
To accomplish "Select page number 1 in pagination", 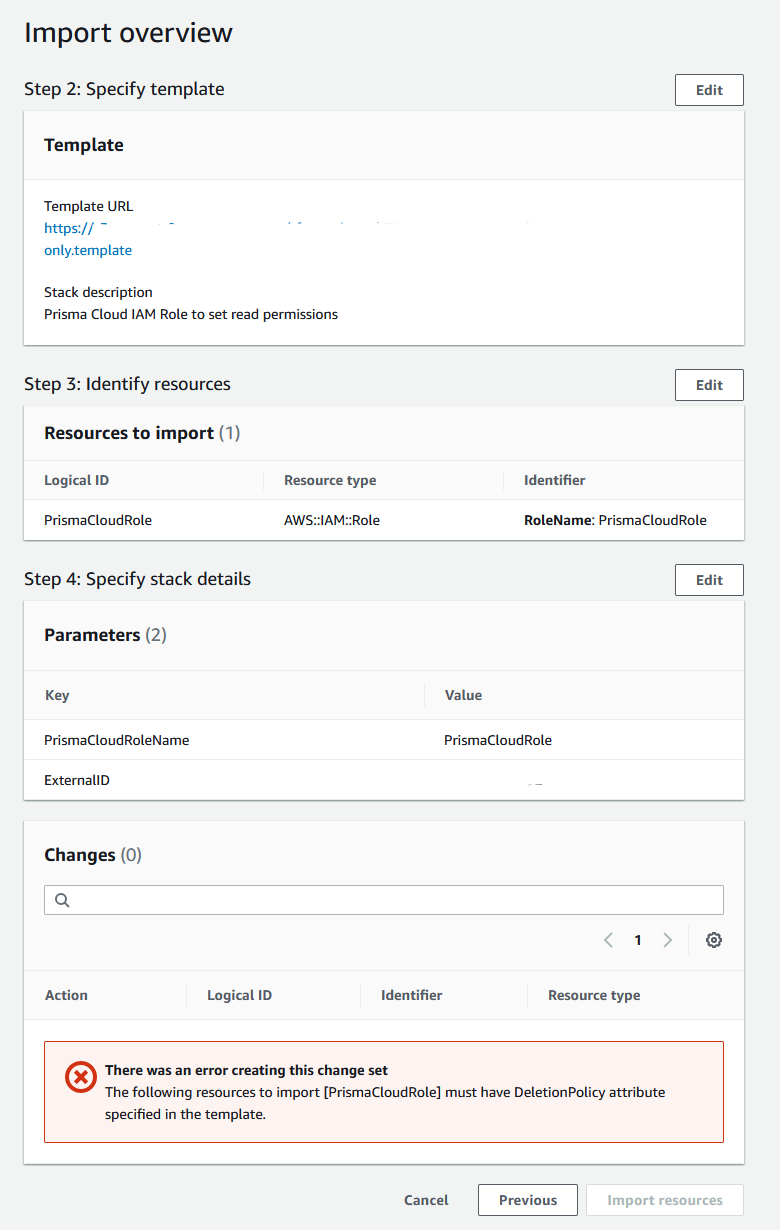I will click(x=638, y=940).
